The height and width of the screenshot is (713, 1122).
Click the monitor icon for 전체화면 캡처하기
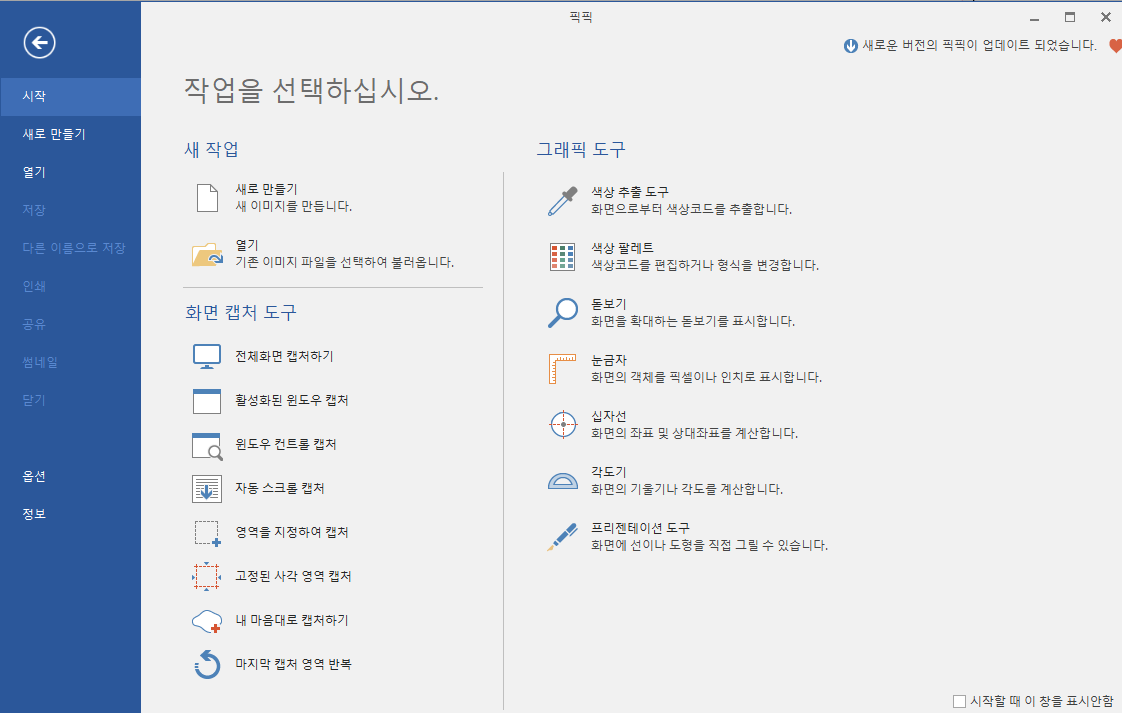tap(207, 356)
